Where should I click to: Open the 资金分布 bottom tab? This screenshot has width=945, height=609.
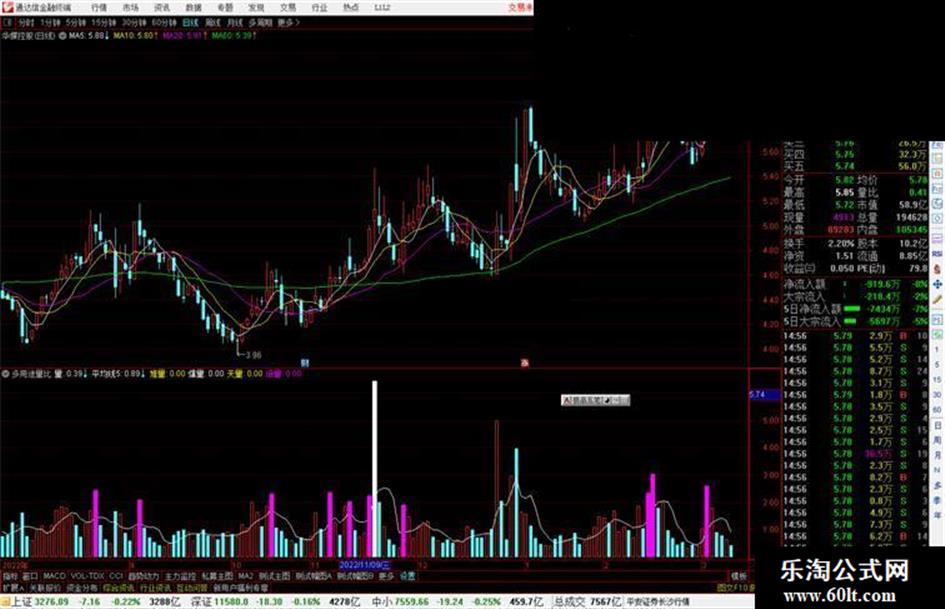[81, 587]
